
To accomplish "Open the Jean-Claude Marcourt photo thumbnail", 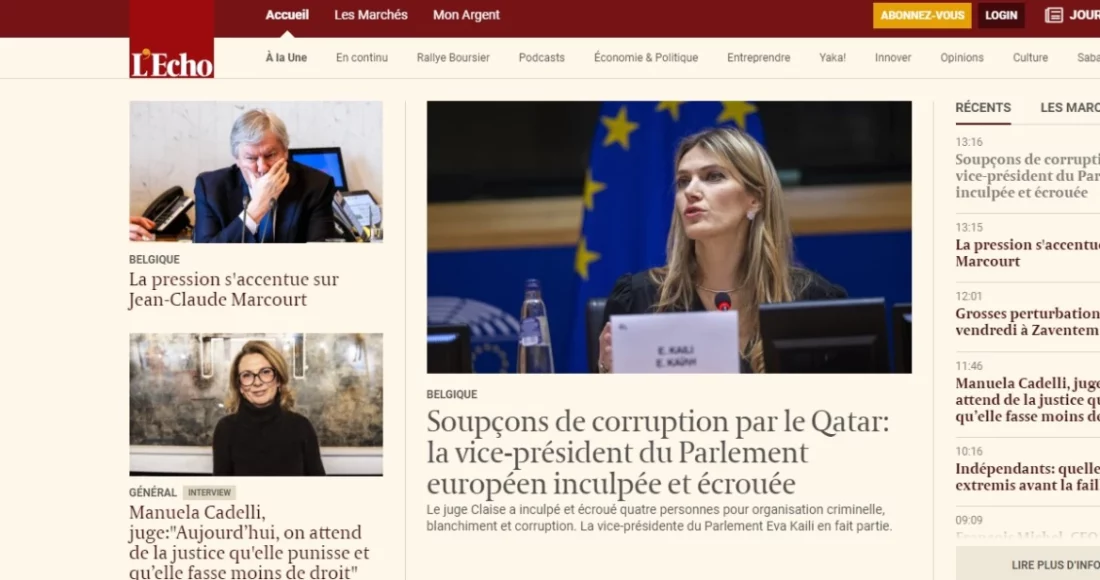I will (x=256, y=172).
